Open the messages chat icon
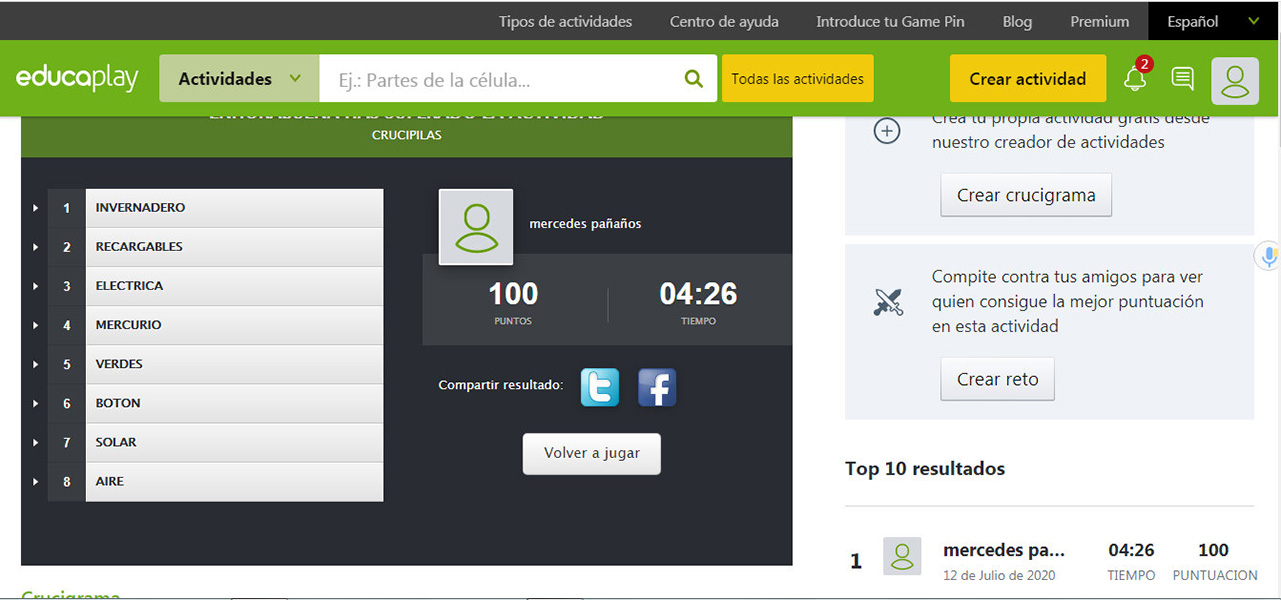Viewport: 1281px width, 600px height. point(1182,79)
